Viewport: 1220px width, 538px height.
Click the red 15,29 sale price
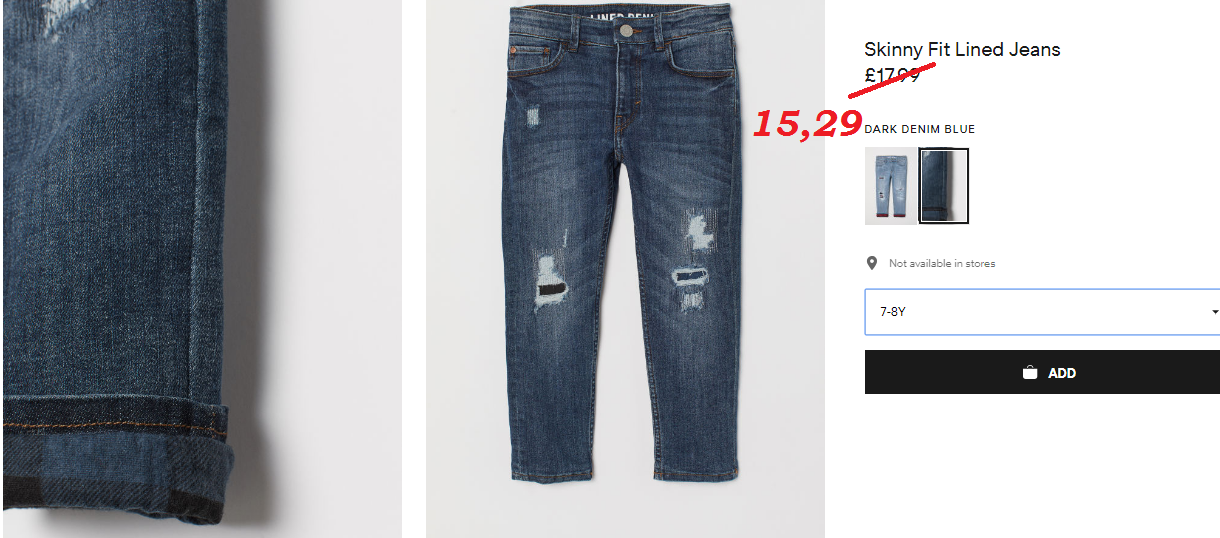coord(807,123)
